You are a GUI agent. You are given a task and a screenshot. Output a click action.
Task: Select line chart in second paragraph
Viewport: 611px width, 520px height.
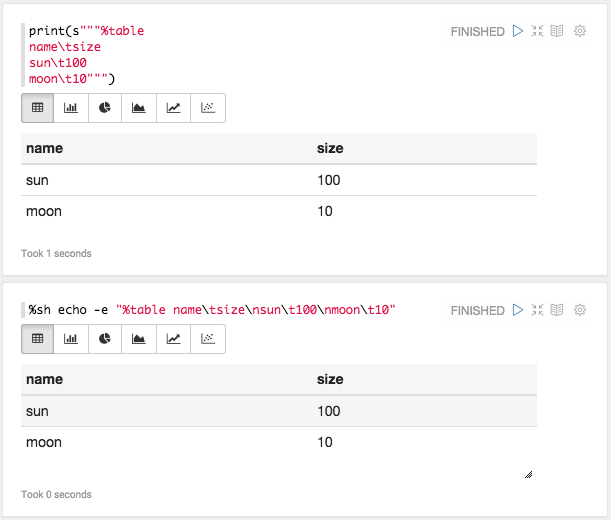point(173,339)
